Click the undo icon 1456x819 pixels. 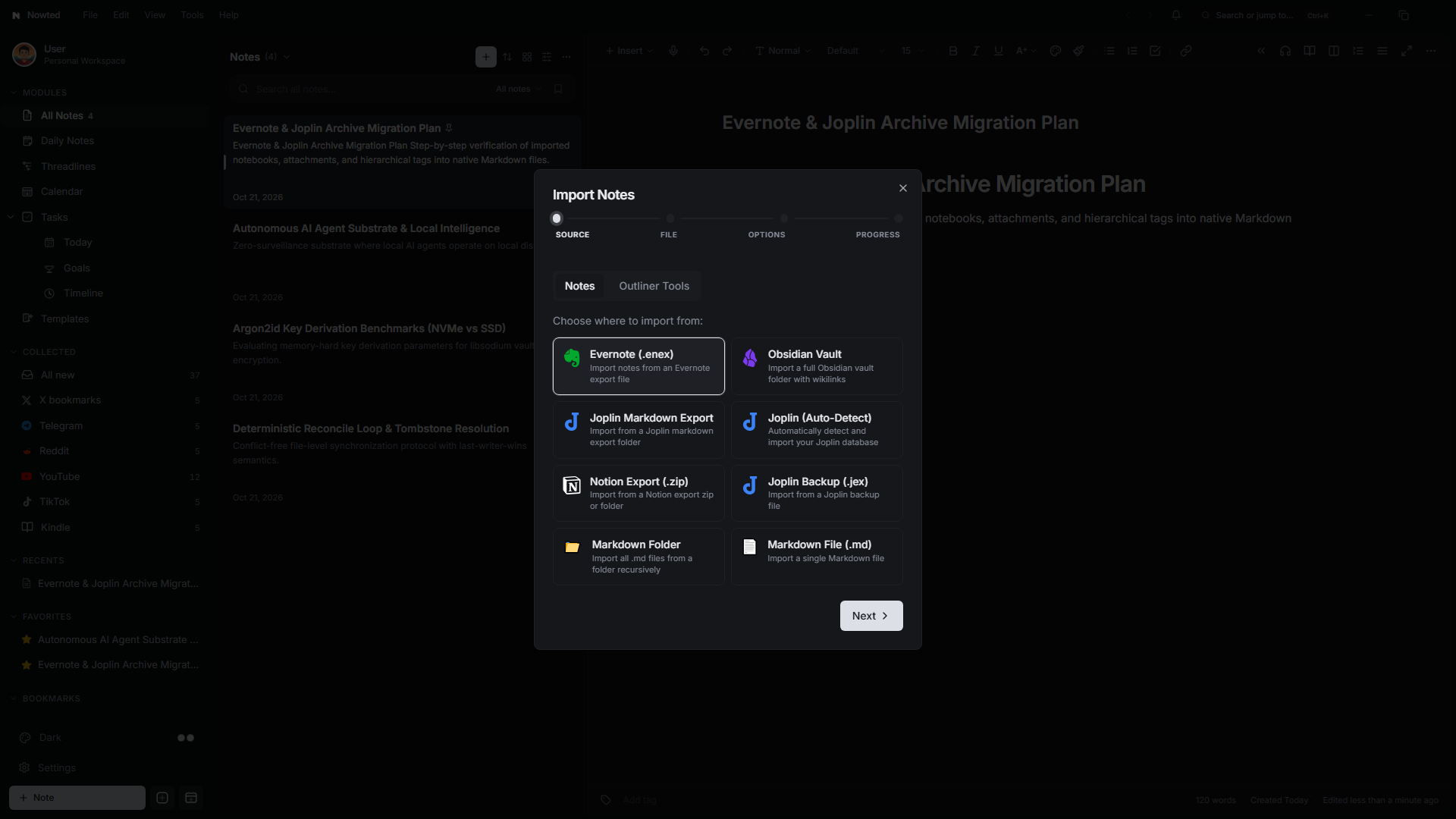click(704, 51)
